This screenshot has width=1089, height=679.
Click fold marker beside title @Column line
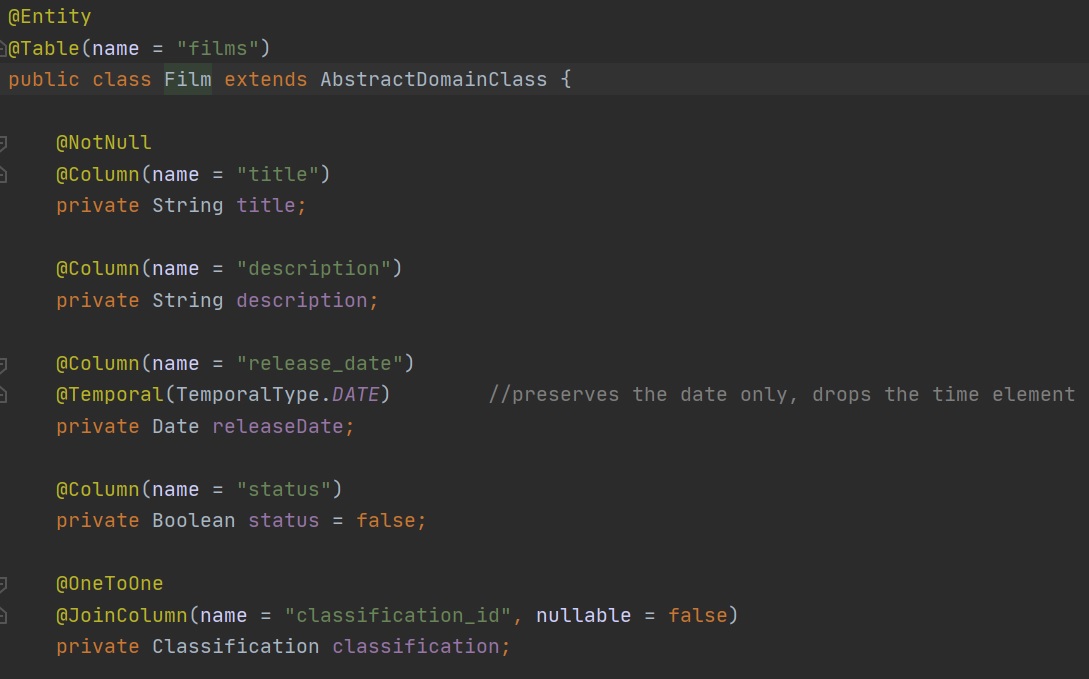[x=3, y=175]
